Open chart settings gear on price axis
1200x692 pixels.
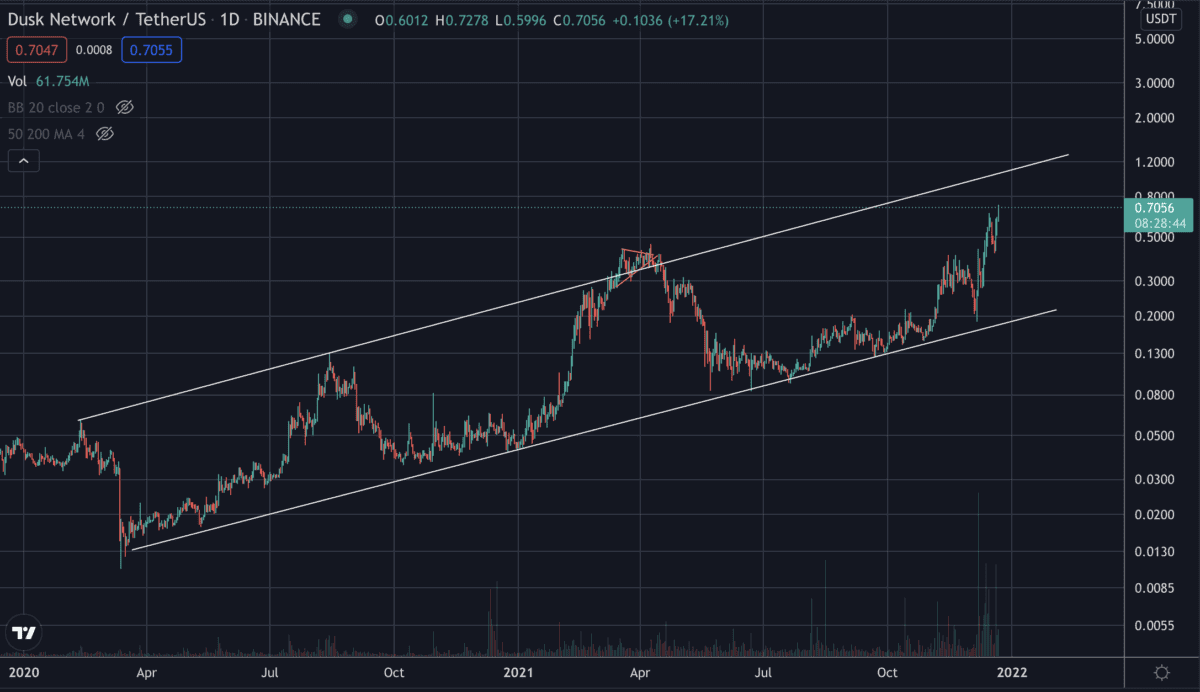(1162, 672)
